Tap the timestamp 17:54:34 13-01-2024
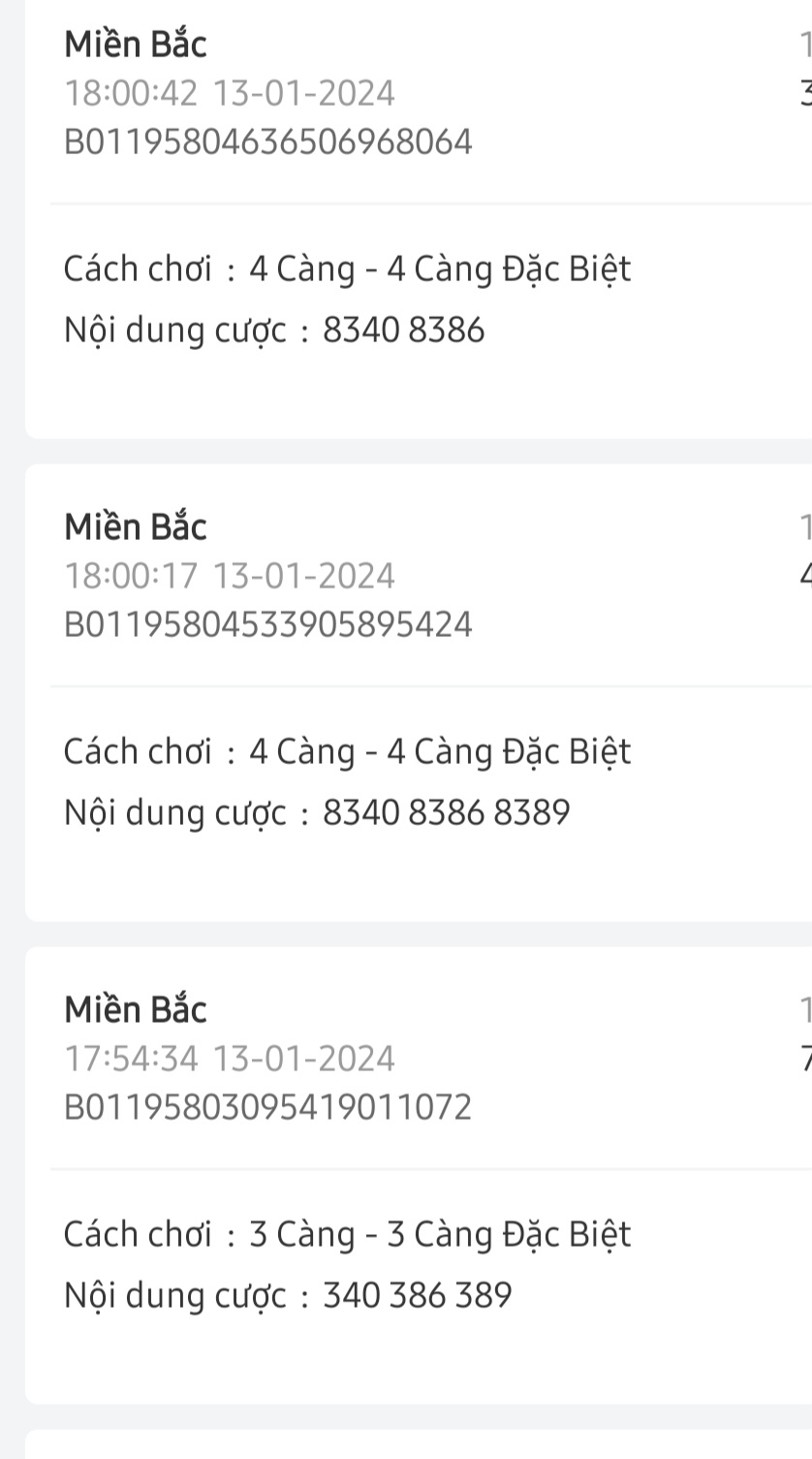Viewport: 812px width, 1459px height. [x=230, y=1058]
